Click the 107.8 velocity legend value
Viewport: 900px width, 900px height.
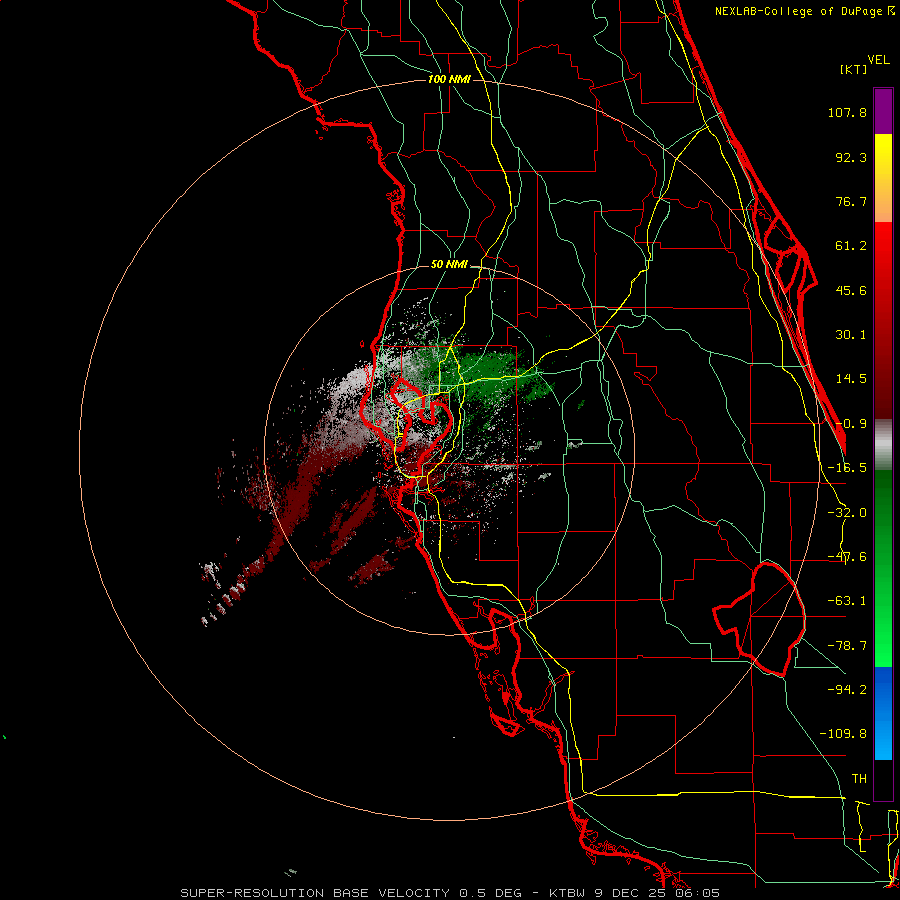coord(847,112)
